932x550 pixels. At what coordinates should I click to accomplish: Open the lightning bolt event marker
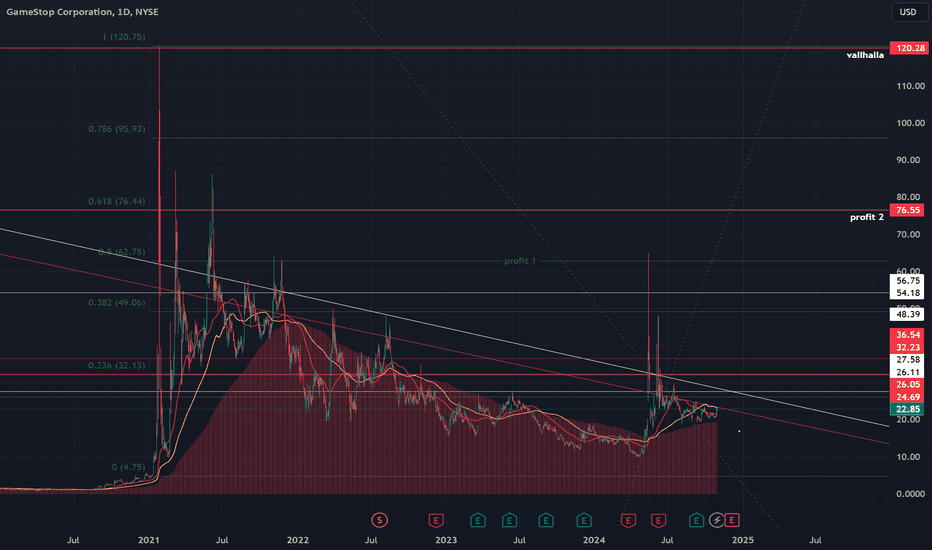717,520
